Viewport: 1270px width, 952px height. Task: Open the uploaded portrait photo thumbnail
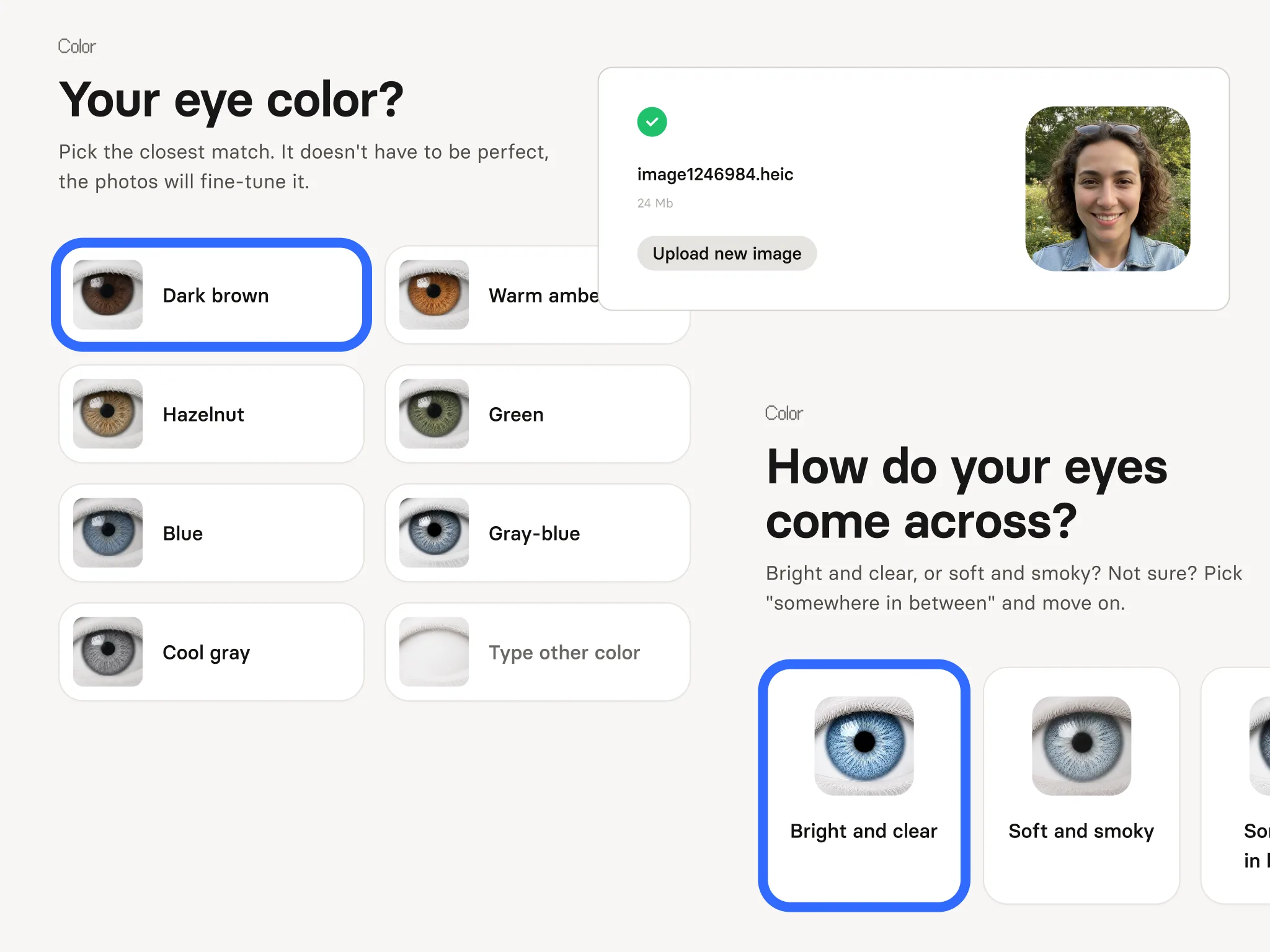click(1108, 188)
